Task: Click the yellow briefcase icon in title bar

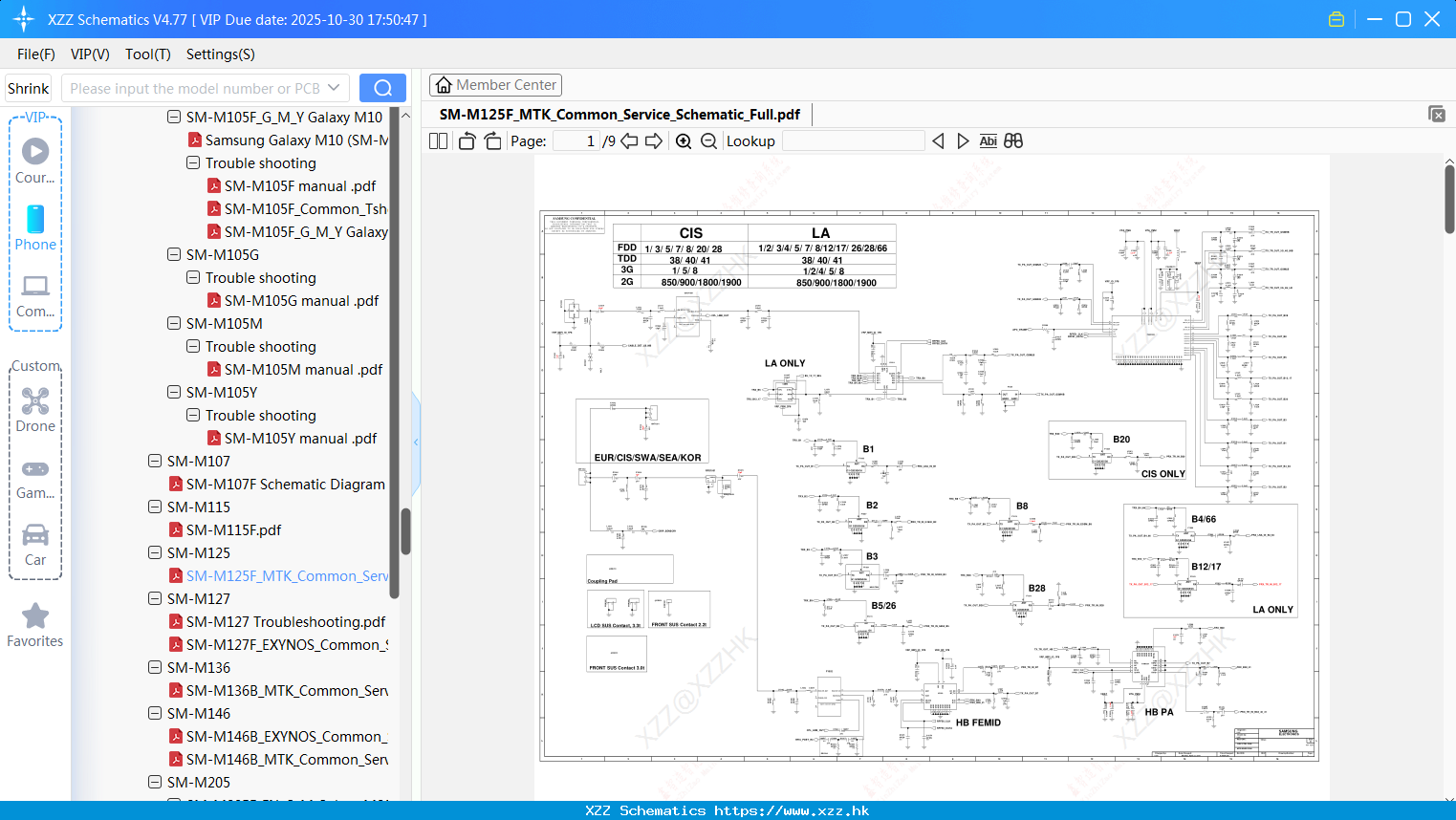Action: pos(1336,19)
